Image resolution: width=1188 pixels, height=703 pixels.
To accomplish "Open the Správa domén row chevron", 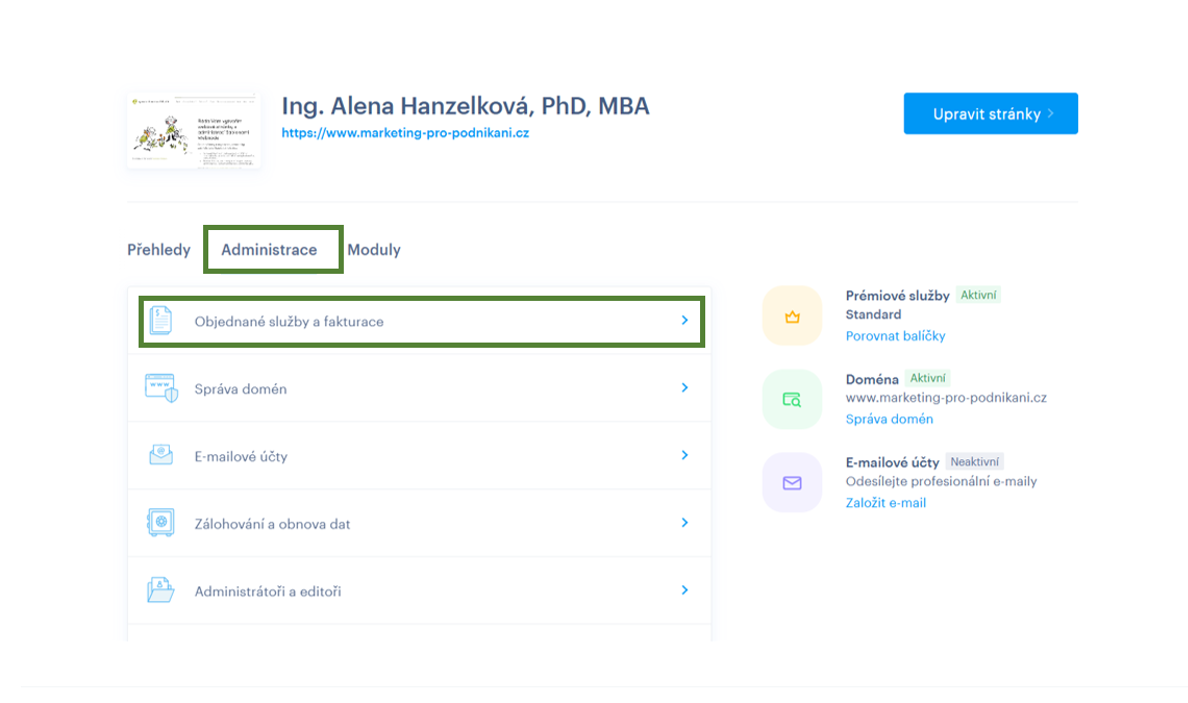I will click(684, 388).
